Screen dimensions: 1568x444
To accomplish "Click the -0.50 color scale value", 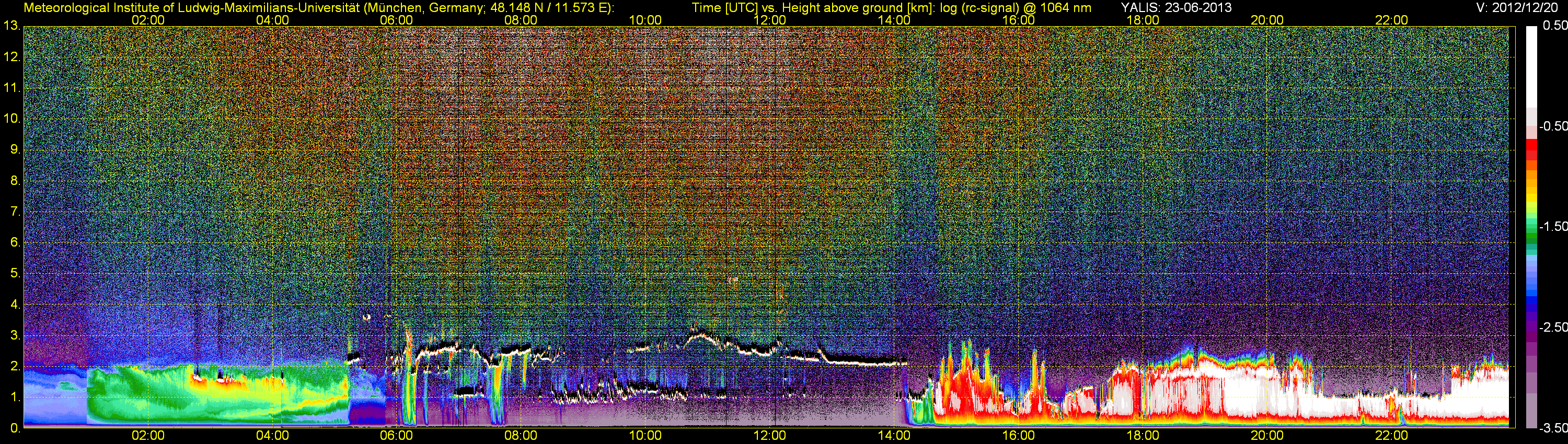I will point(1552,126).
